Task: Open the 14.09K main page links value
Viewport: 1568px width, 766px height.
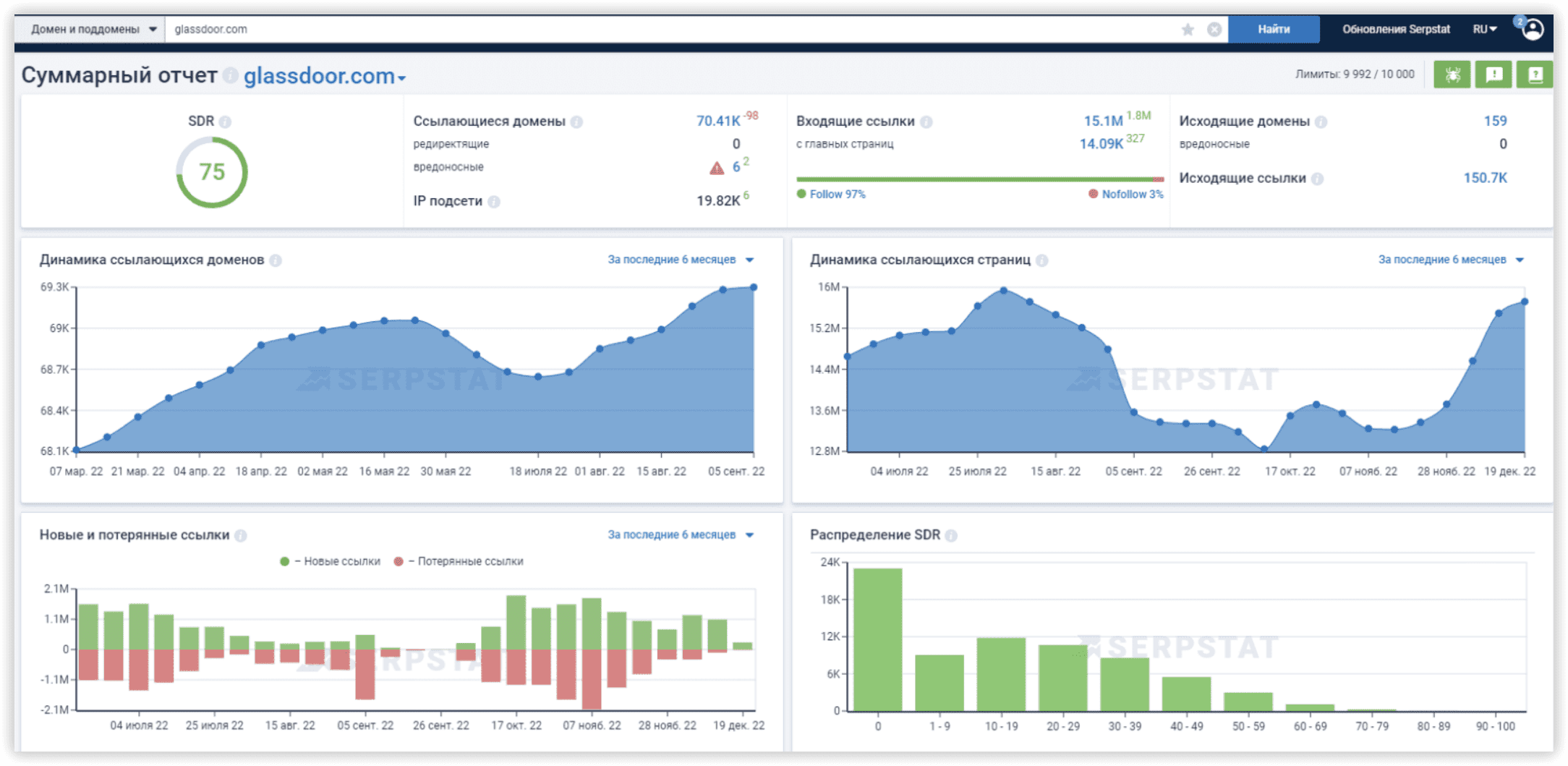Action: [x=1101, y=144]
